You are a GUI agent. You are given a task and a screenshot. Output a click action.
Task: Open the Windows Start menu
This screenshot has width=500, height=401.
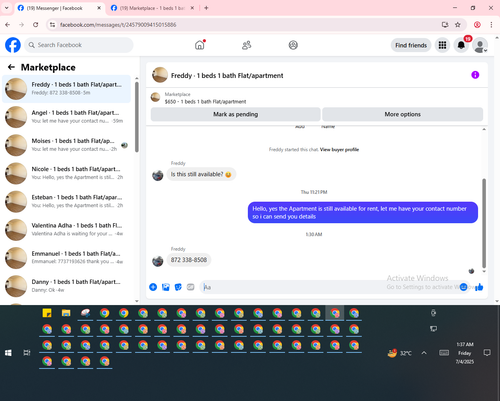tap(8, 353)
